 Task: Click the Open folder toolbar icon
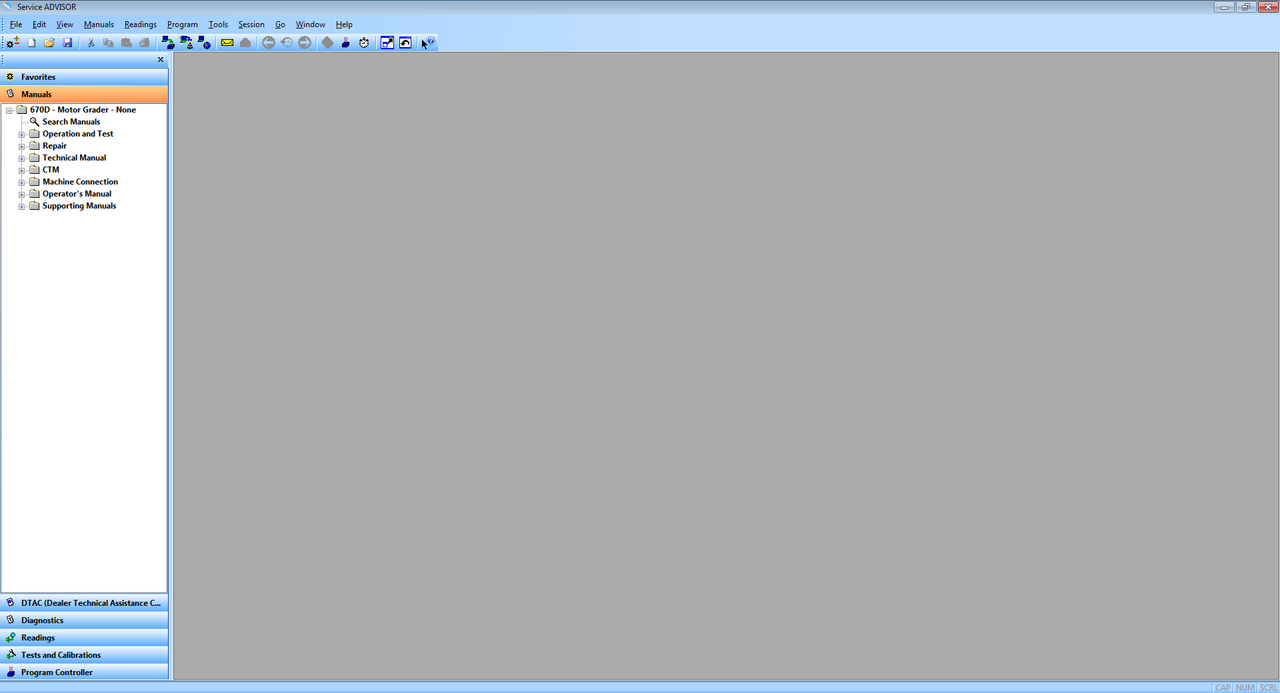(x=49, y=43)
